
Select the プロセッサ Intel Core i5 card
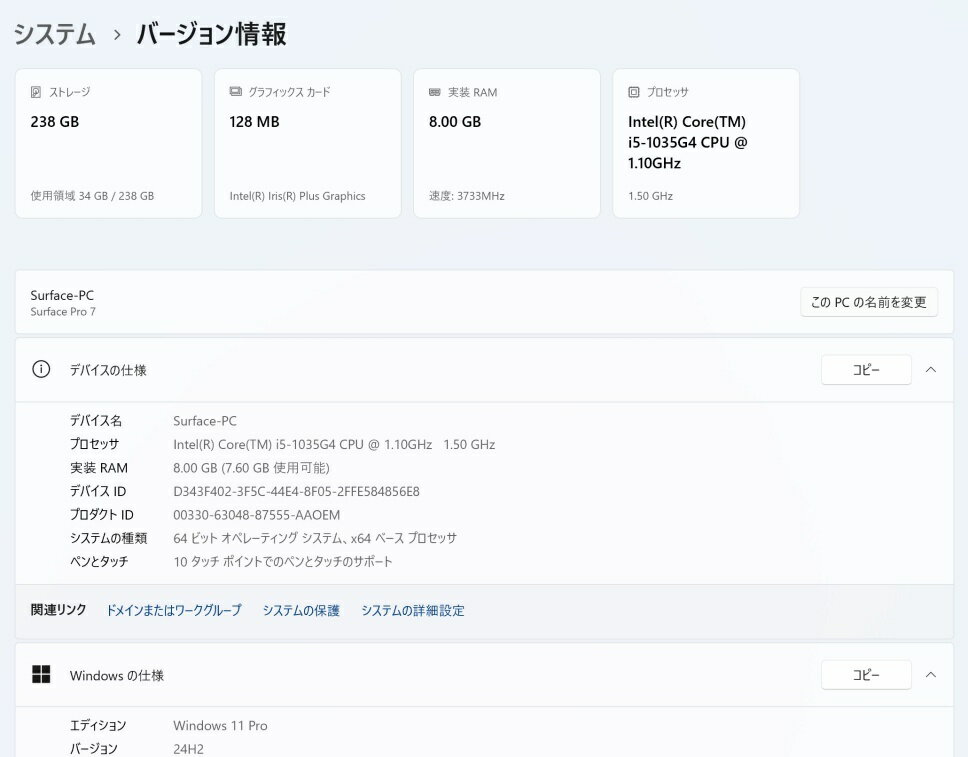tap(705, 143)
